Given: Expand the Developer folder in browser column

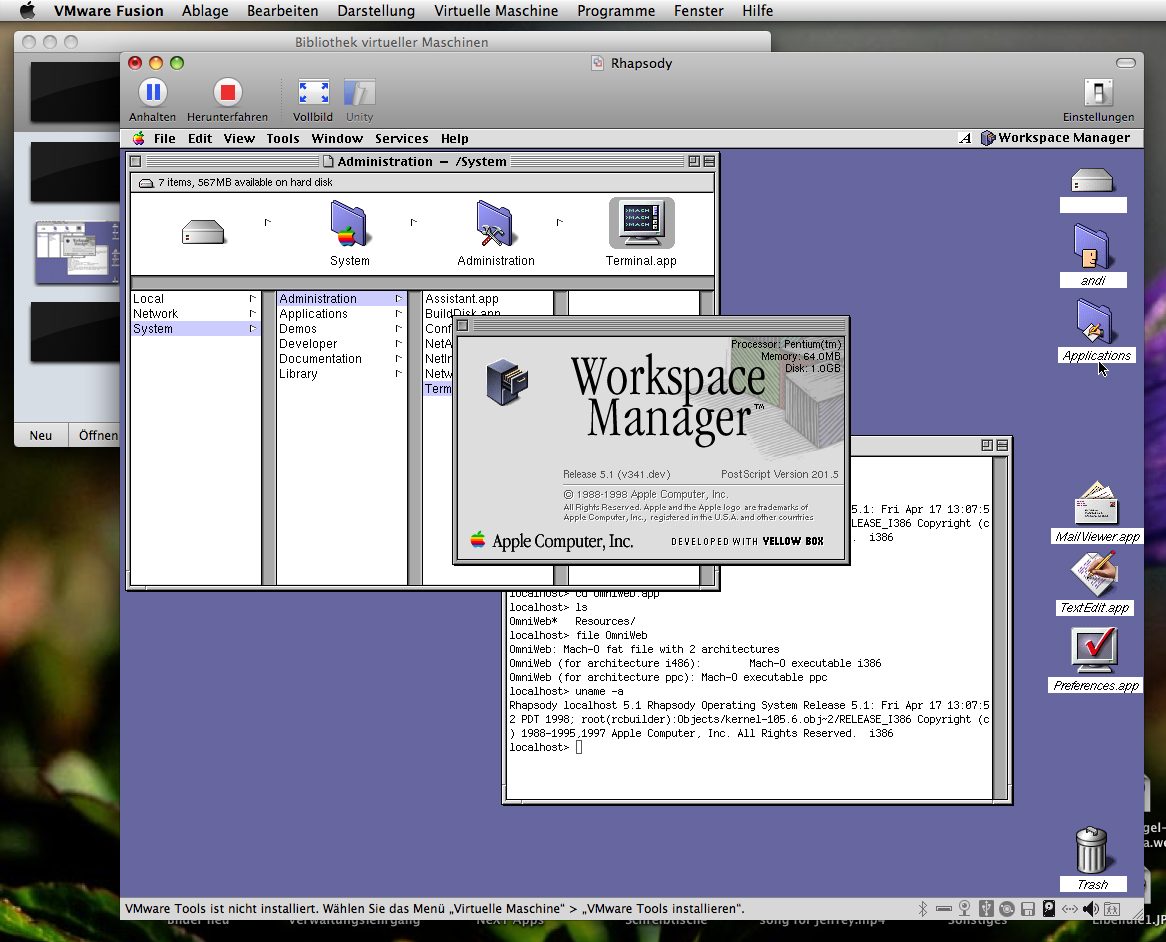Looking at the screenshot, I should coord(308,344).
